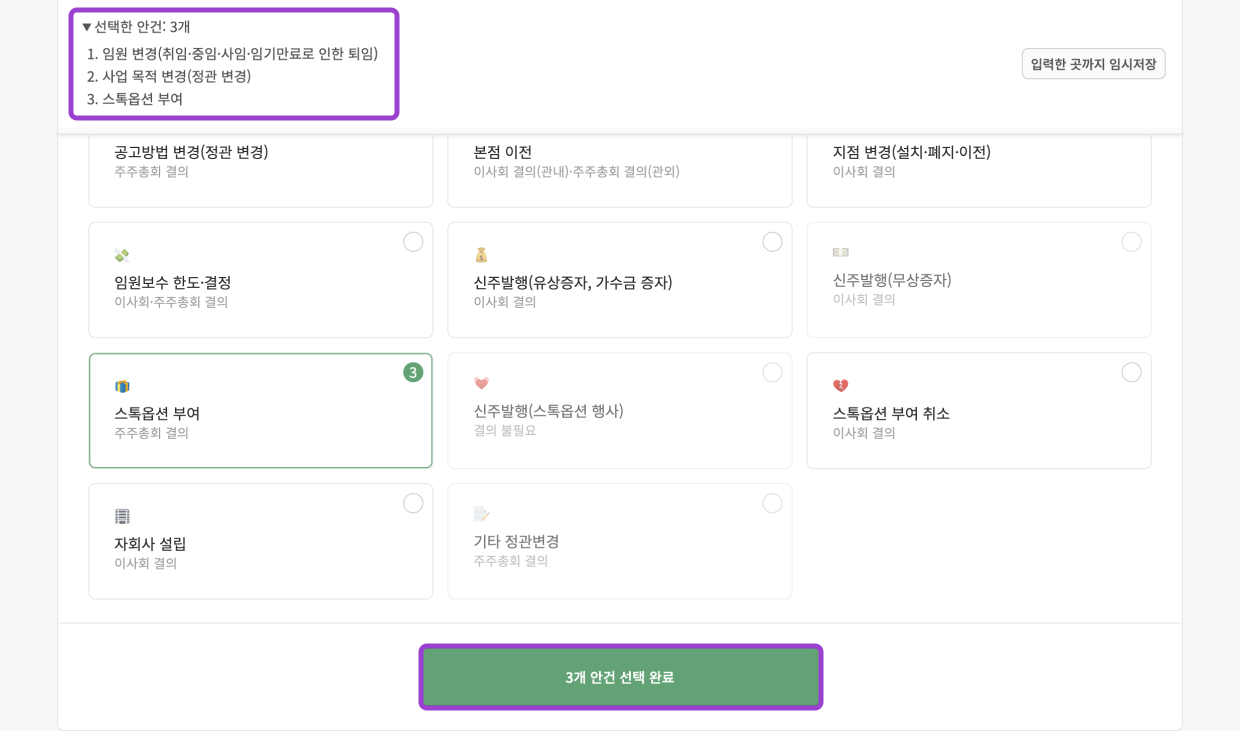Click the heart icon for 신주발행(스톡옵션 행사)
This screenshot has height=731, width=1240.
click(481, 383)
